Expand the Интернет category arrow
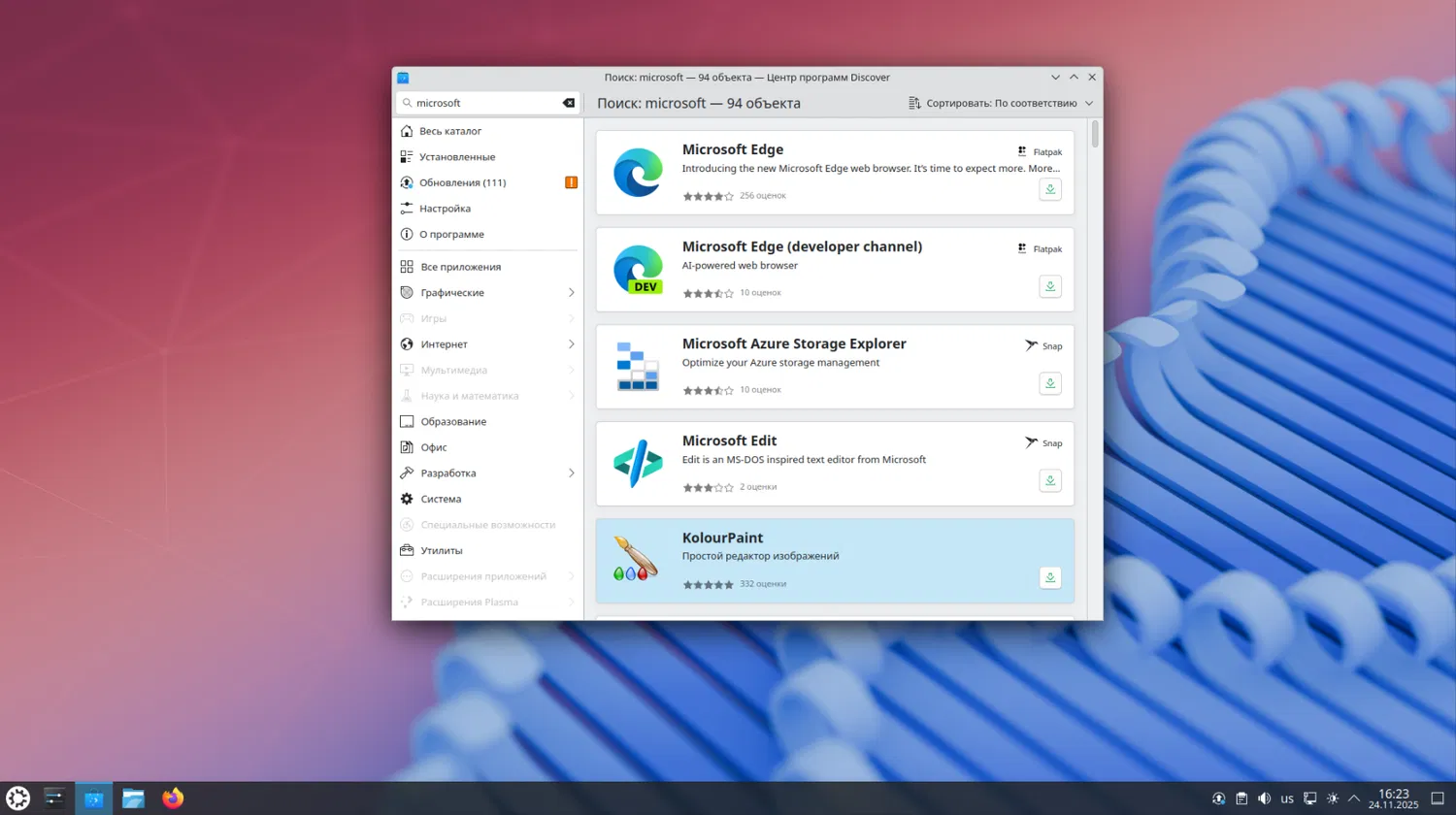 coord(571,344)
